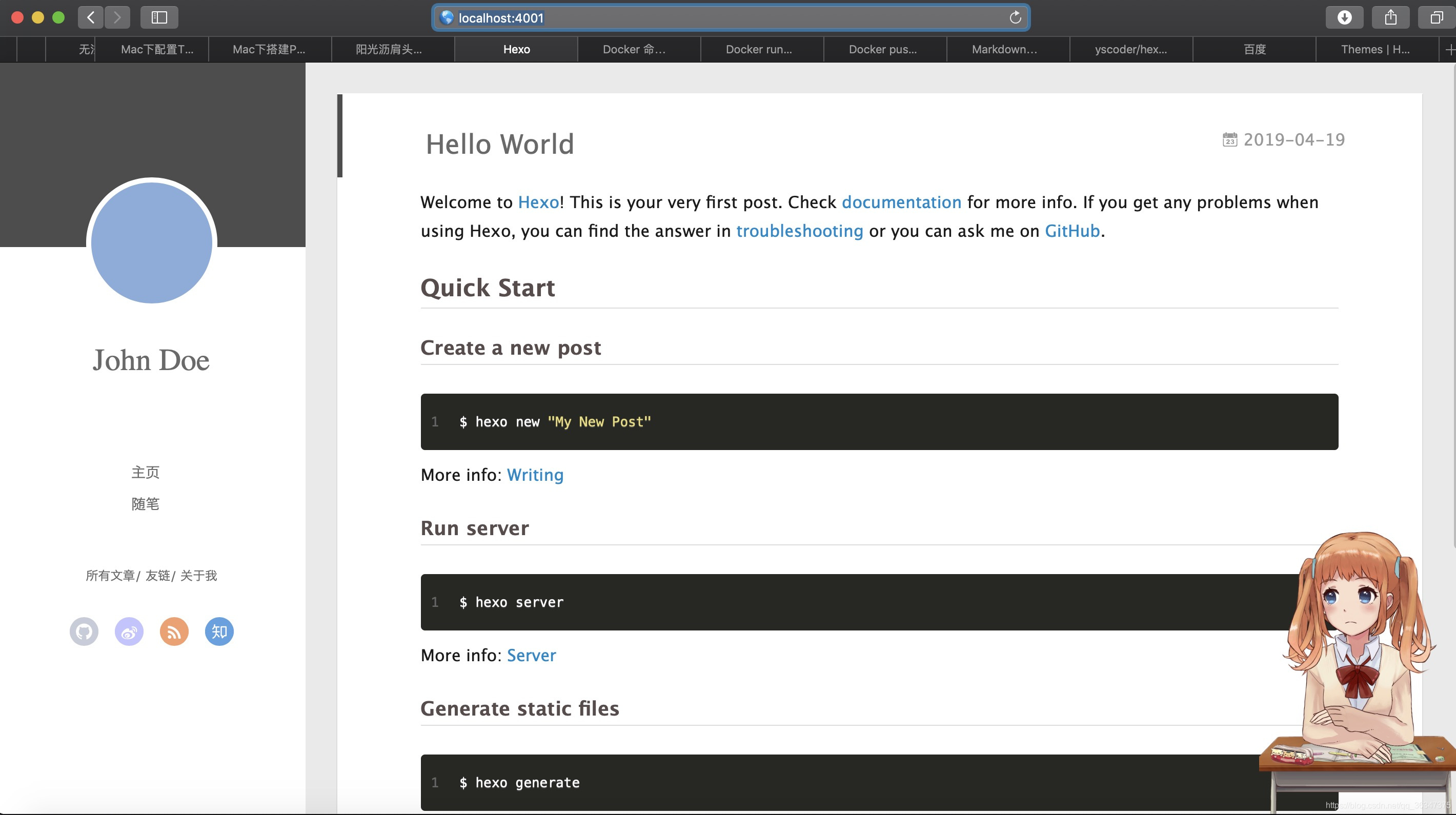Open the Safari share button

(1390, 17)
